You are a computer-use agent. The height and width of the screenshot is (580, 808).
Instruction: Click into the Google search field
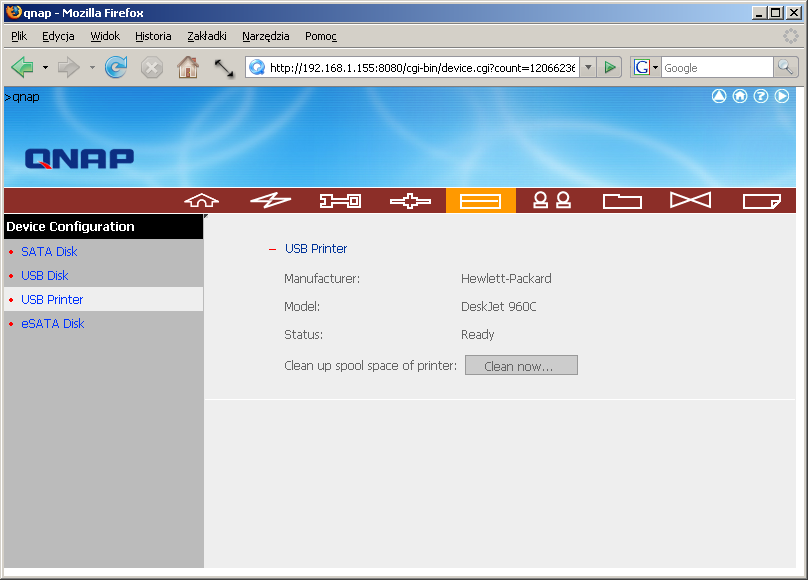point(717,67)
